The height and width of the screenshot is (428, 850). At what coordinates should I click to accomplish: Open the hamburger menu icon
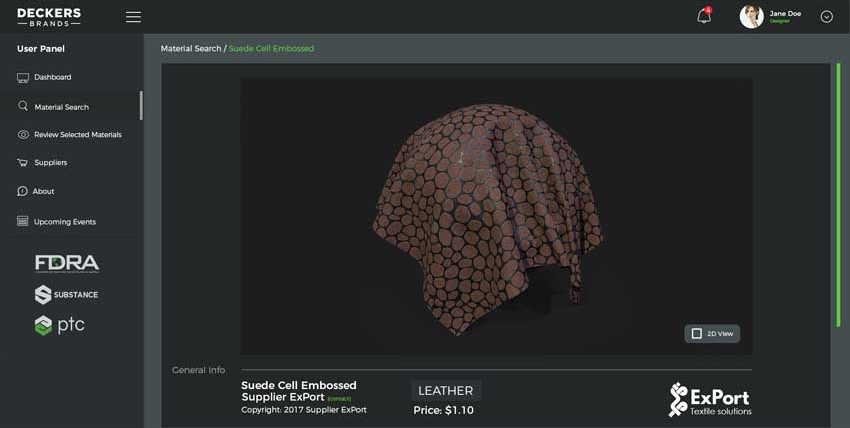pyautogui.click(x=133, y=17)
